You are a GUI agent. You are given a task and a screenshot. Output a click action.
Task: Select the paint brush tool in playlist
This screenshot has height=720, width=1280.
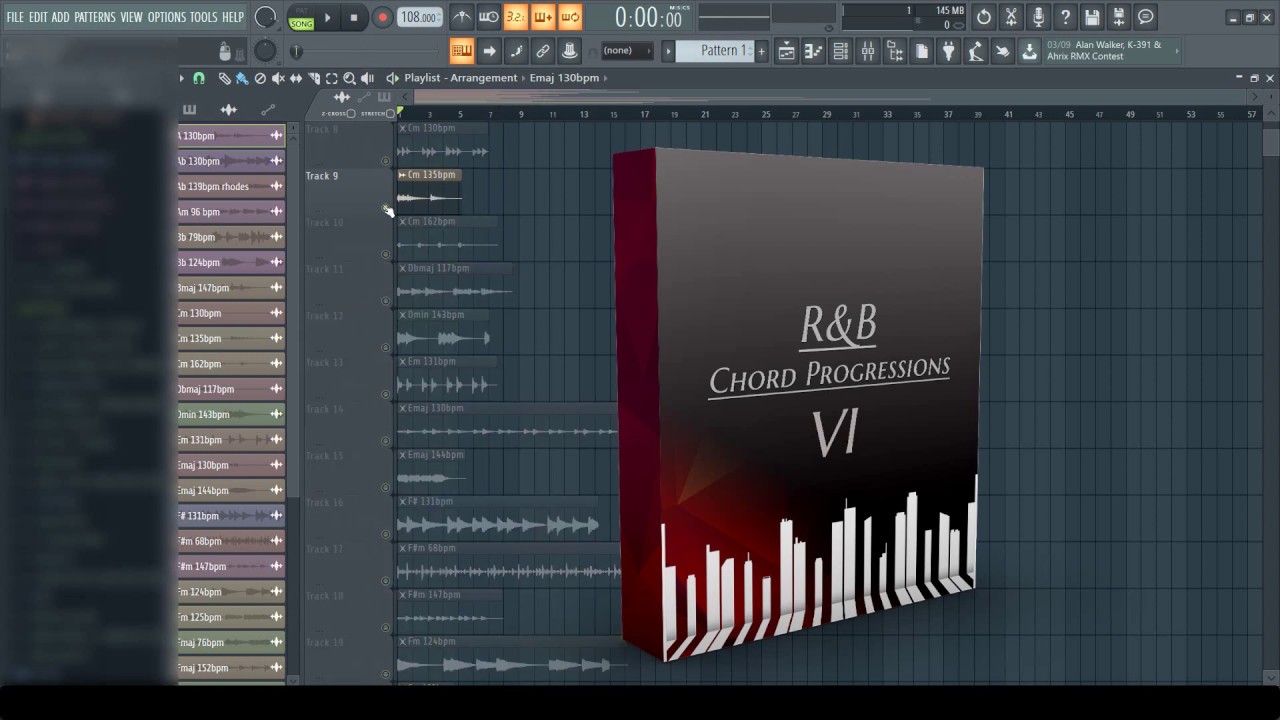242,78
